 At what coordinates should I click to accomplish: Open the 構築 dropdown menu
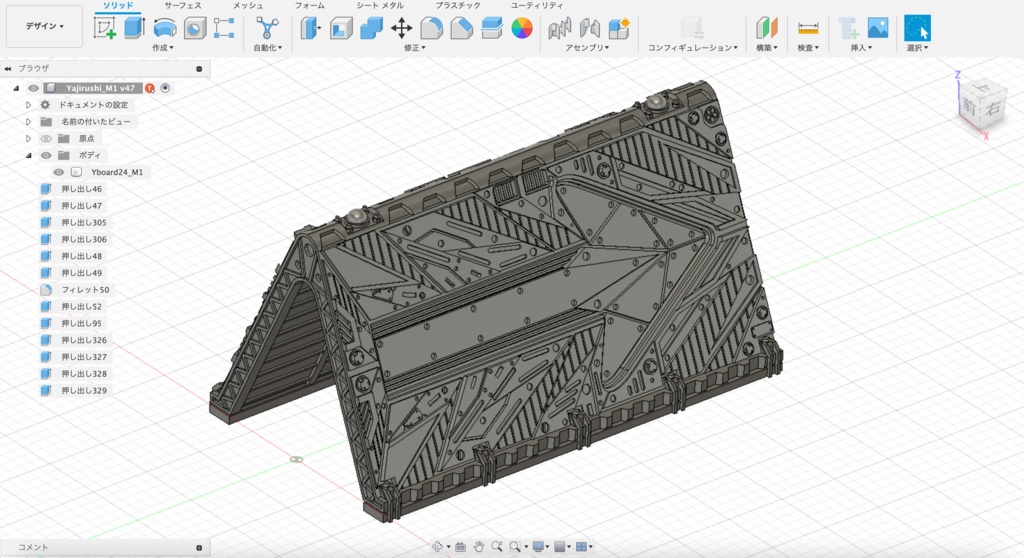[767, 48]
